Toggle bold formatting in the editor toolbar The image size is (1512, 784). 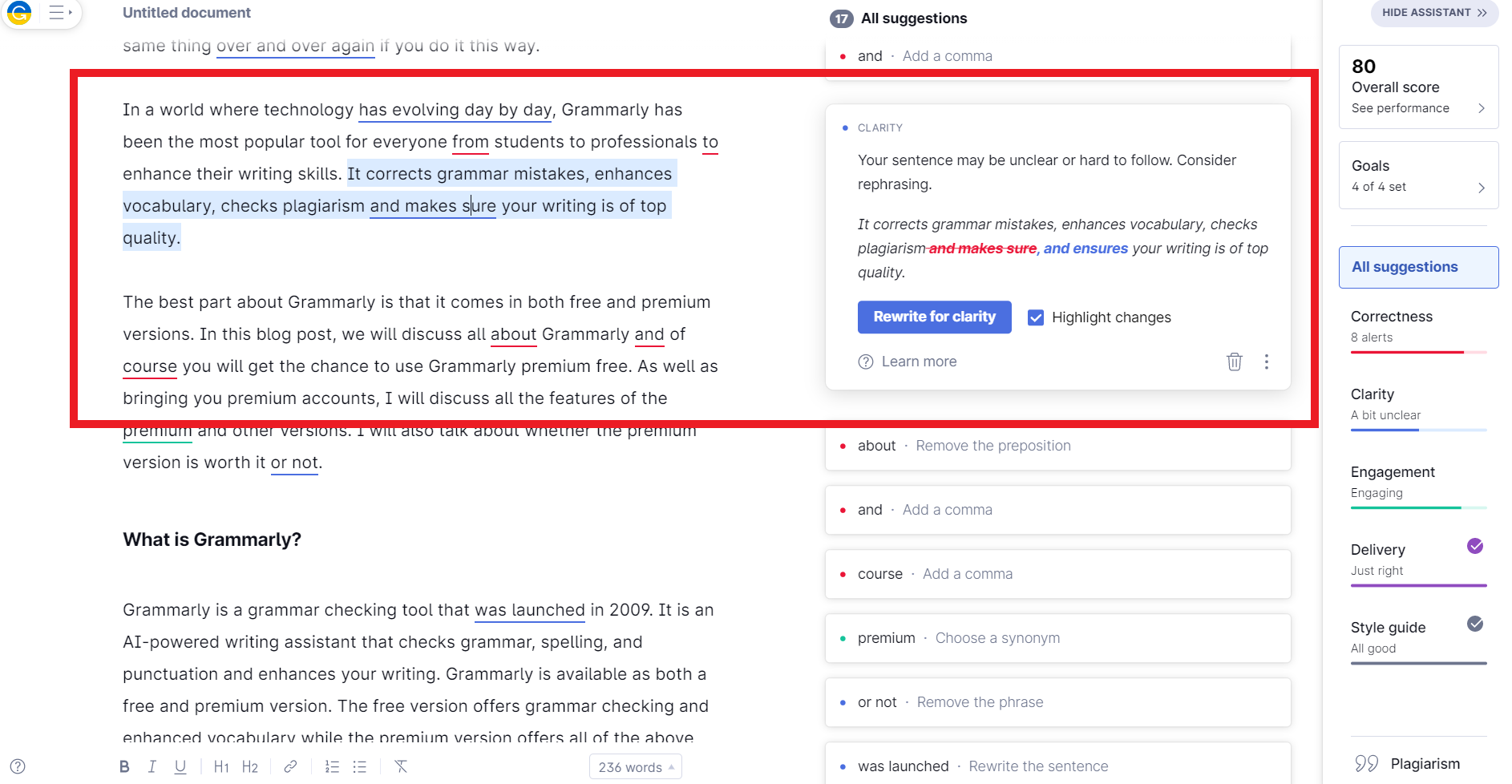[x=124, y=766]
